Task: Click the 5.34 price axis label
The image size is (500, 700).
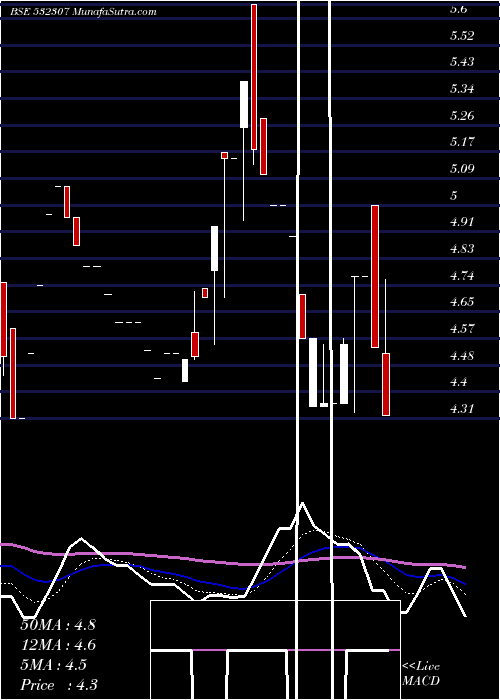Action: click(x=462, y=88)
